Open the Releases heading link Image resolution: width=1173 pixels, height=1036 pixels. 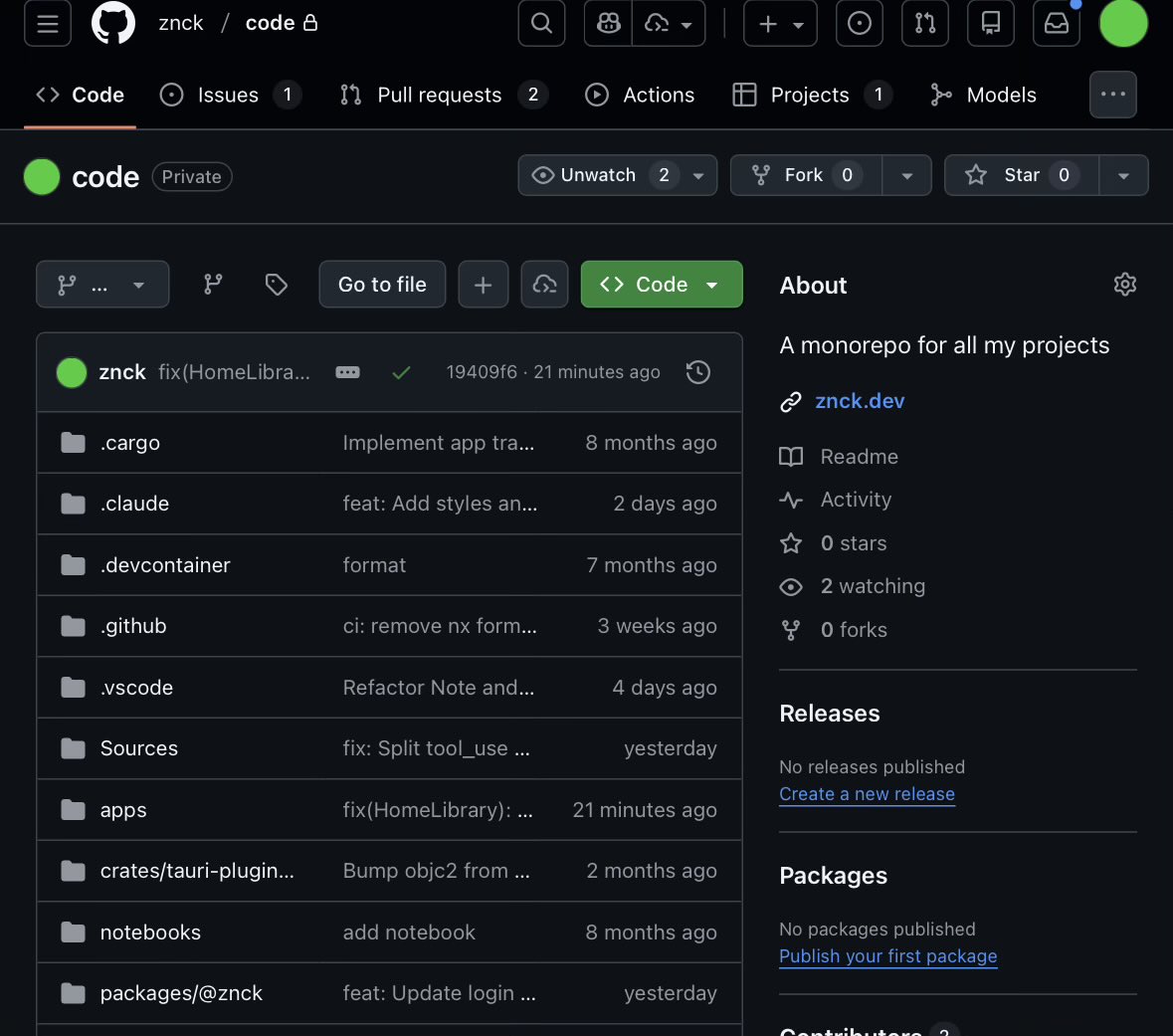click(830, 714)
